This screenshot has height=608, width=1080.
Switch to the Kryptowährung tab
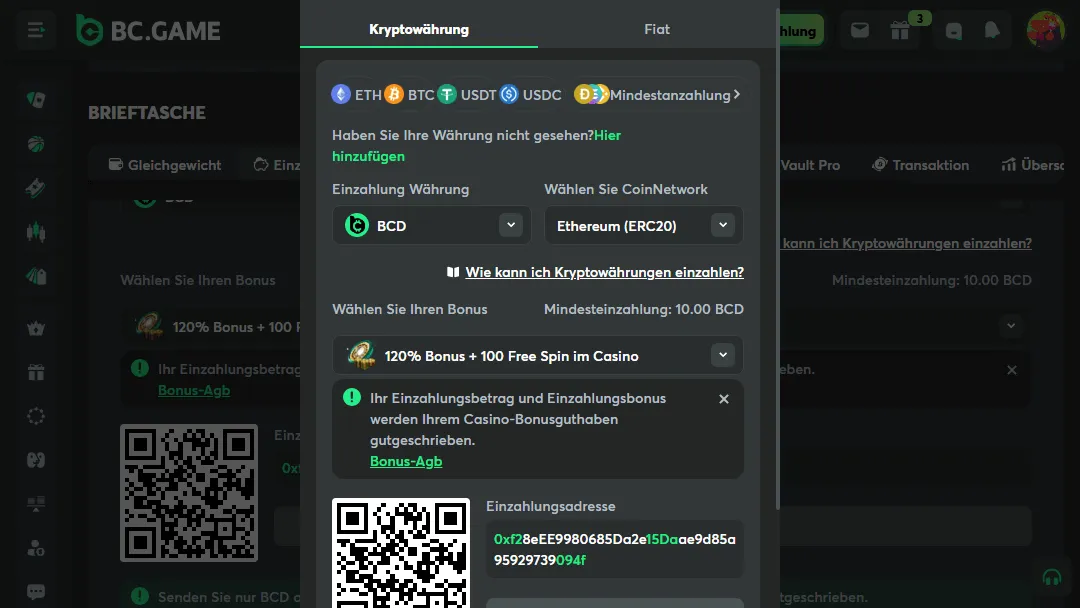pyautogui.click(x=419, y=29)
